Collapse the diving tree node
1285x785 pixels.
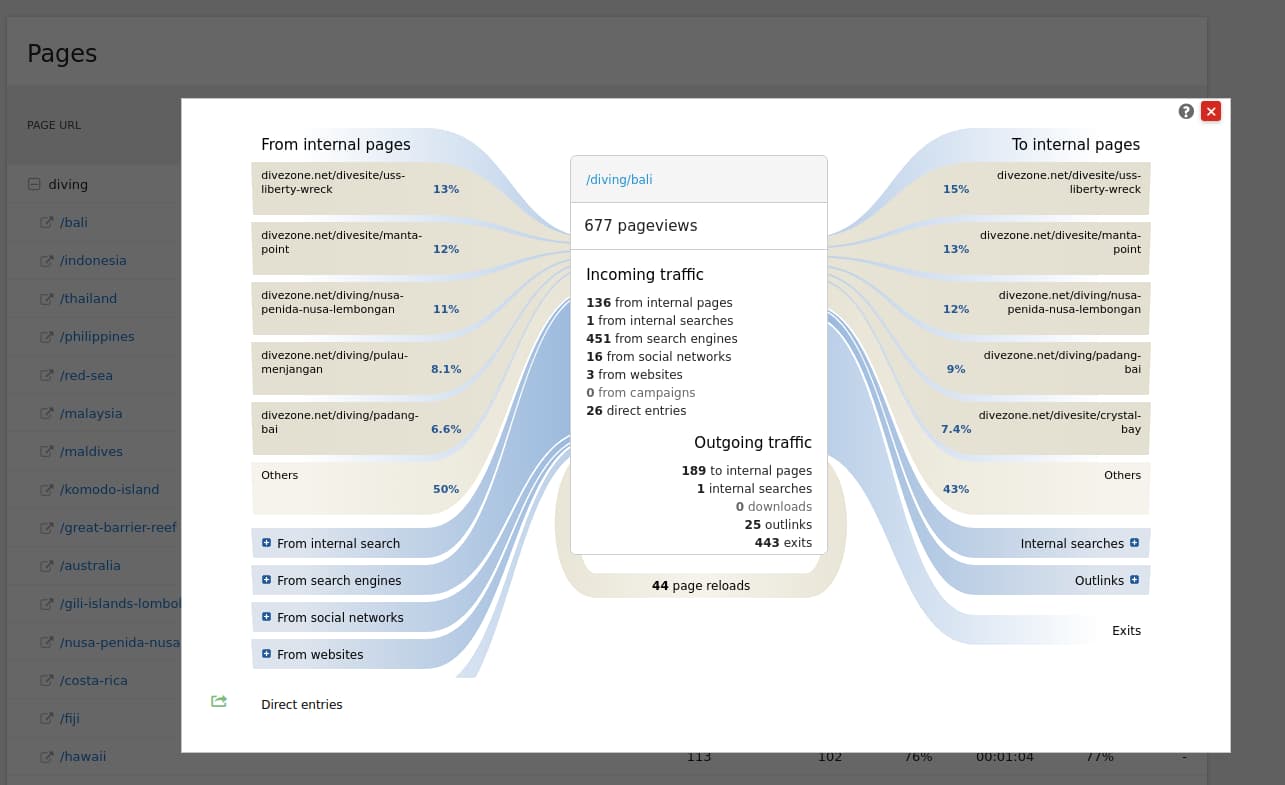click(x=34, y=184)
